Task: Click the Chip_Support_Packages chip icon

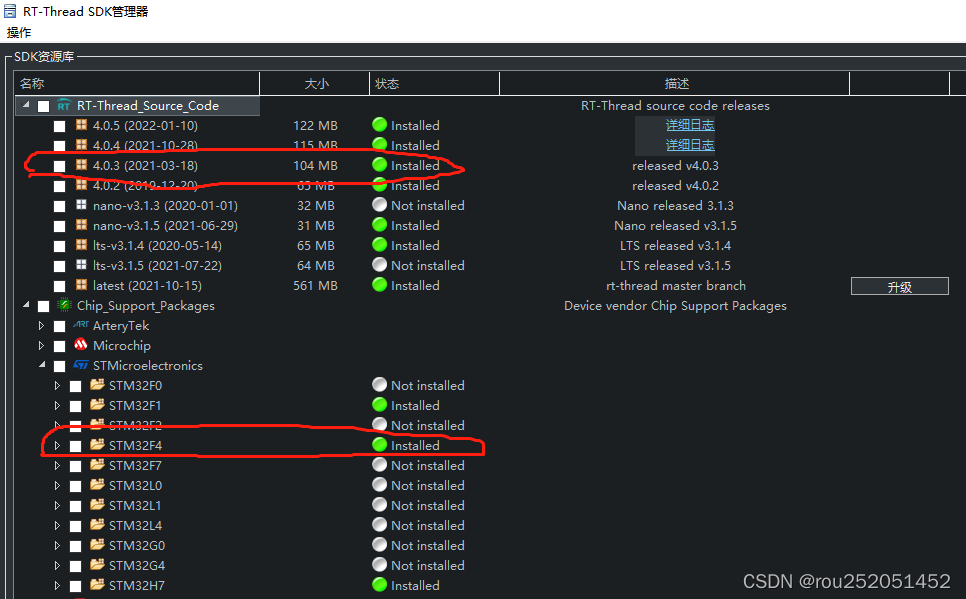Action: pos(64,304)
